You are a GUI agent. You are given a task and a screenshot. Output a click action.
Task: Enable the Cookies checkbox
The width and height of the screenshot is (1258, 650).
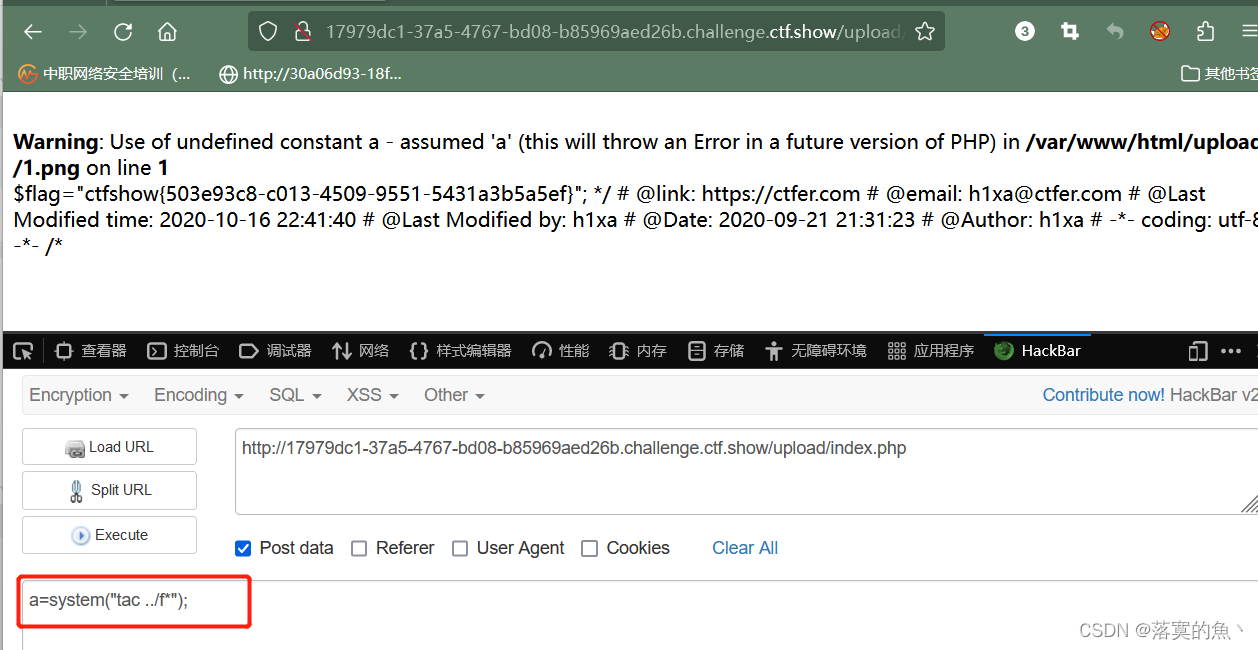(x=589, y=548)
